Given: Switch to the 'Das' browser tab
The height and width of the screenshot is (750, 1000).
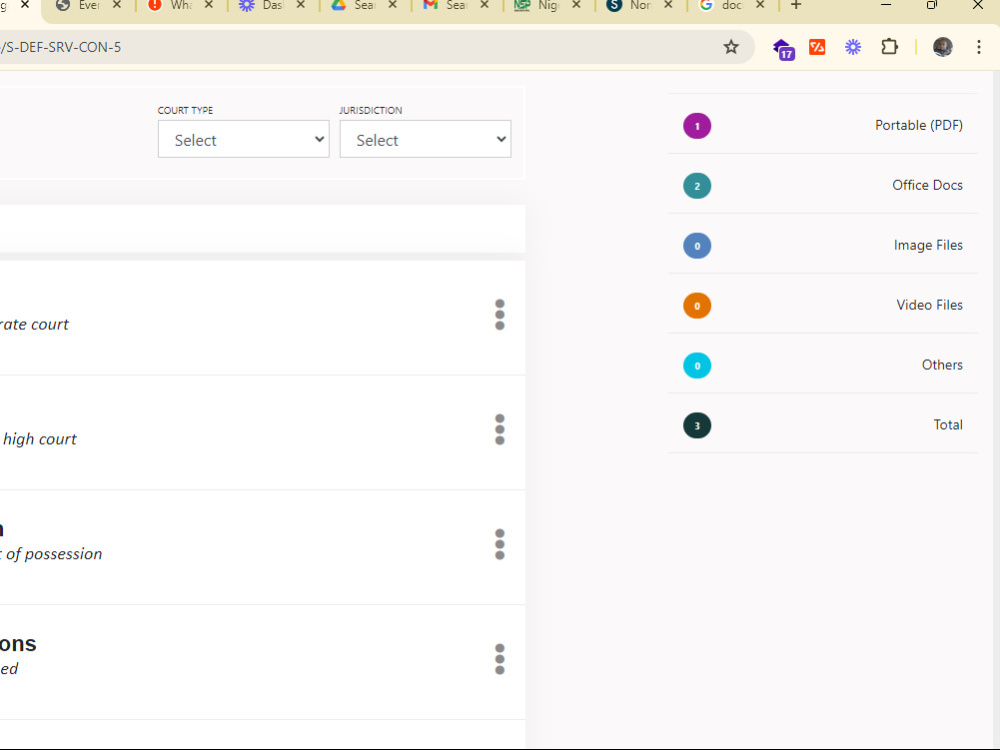Looking at the screenshot, I should coord(270,6).
